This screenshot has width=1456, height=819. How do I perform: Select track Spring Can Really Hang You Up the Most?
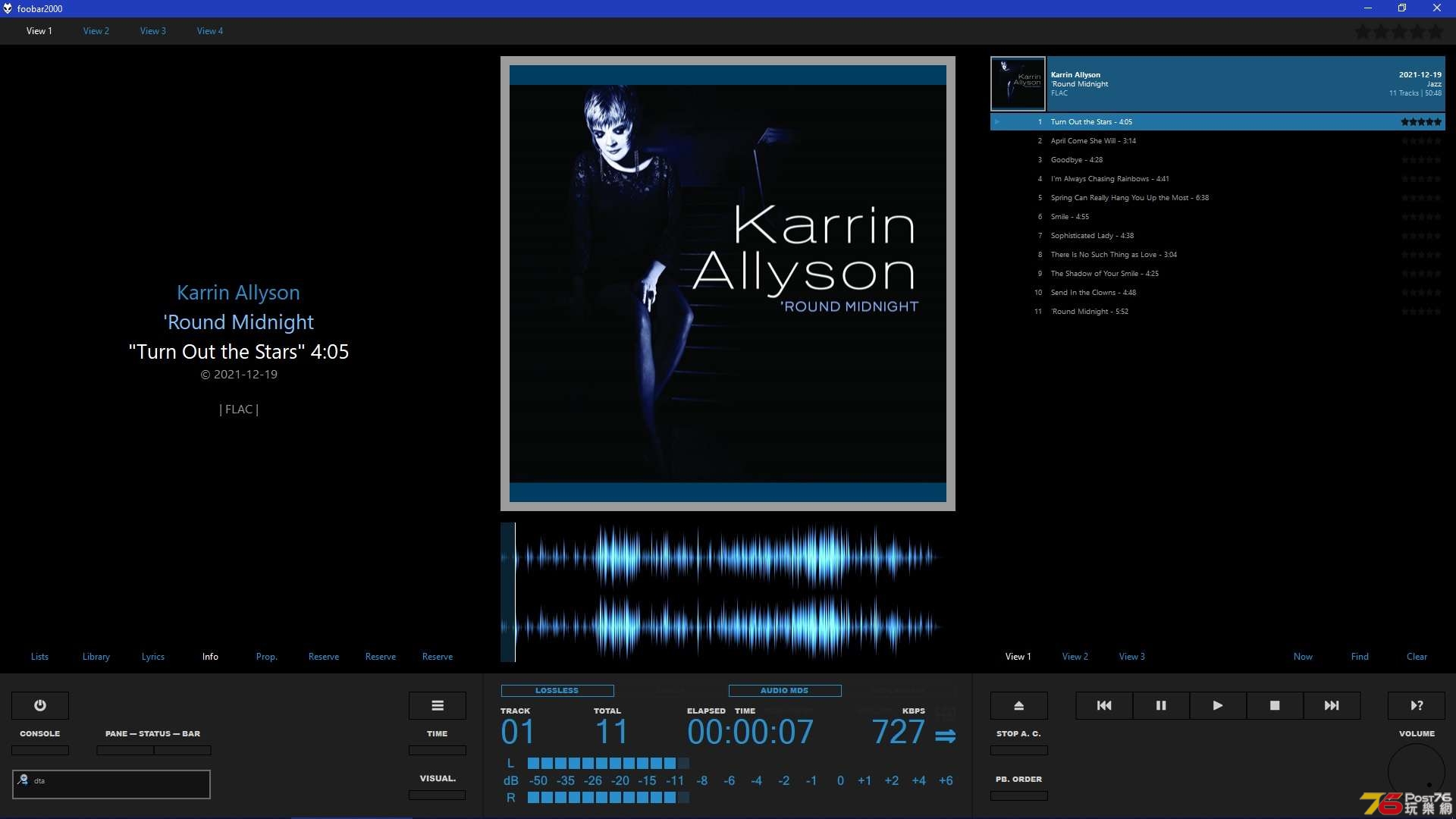pyautogui.click(x=1218, y=198)
